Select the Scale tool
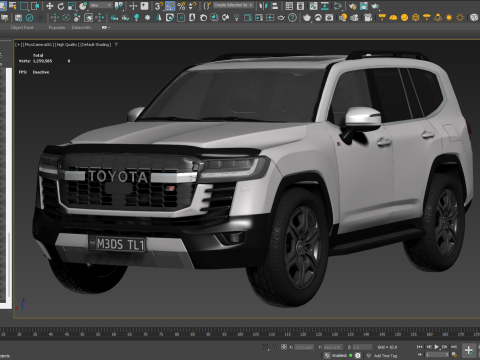480x360 pixels. coord(72,6)
